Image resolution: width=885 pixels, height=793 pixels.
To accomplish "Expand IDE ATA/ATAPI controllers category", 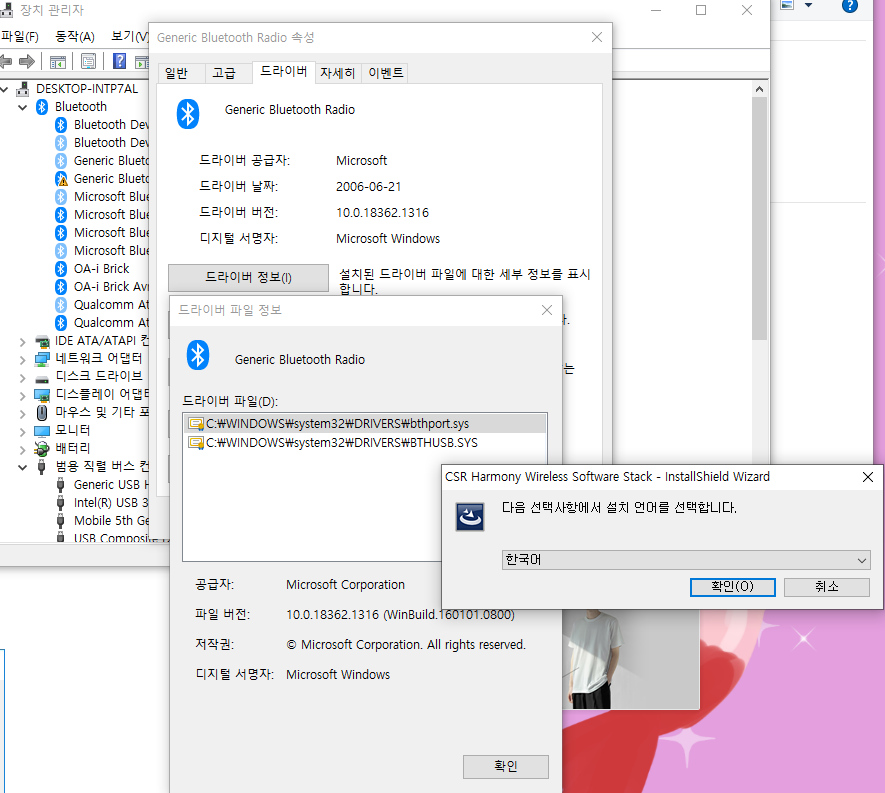I will [x=23, y=341].
